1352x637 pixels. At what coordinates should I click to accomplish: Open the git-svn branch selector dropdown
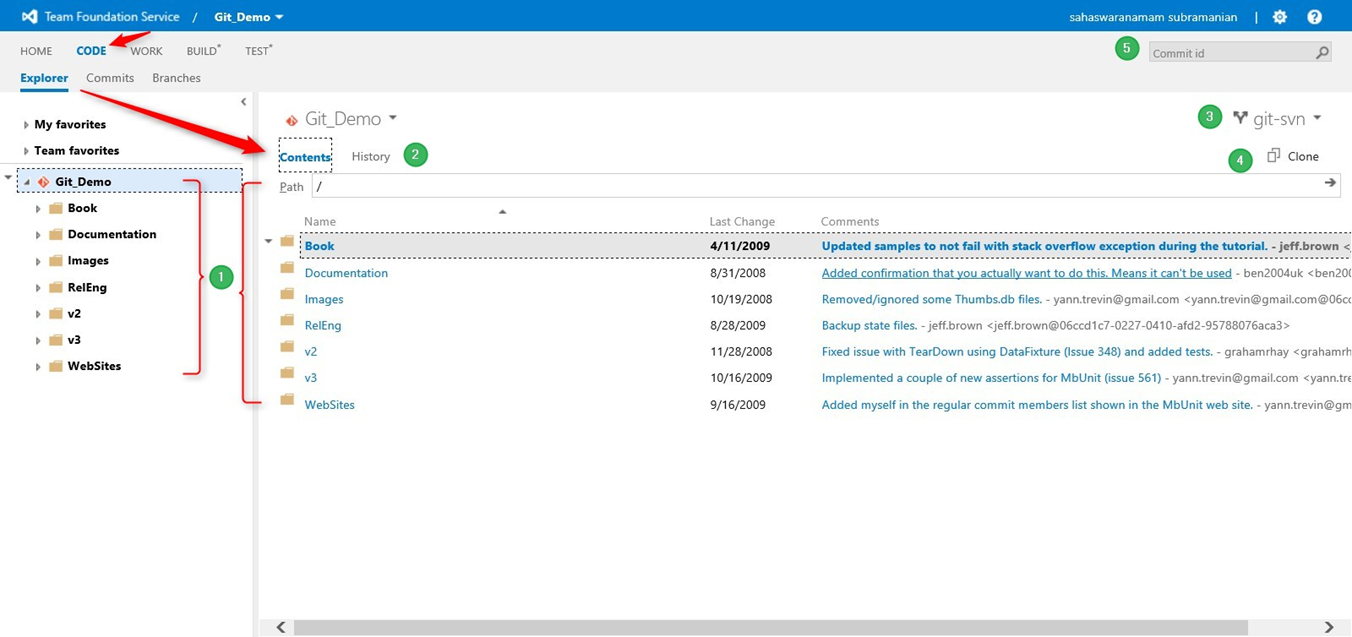pyautogui.click(x=1287, y=118)
